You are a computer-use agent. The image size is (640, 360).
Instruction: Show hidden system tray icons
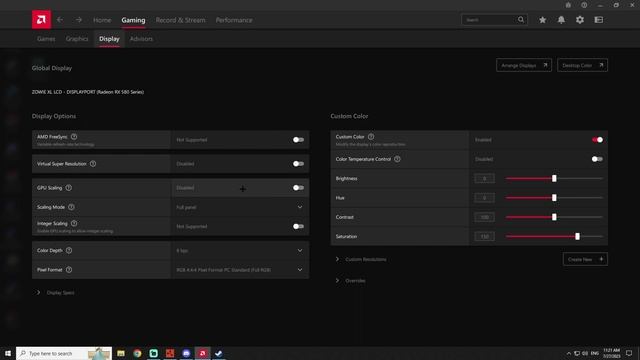[569, 353]
